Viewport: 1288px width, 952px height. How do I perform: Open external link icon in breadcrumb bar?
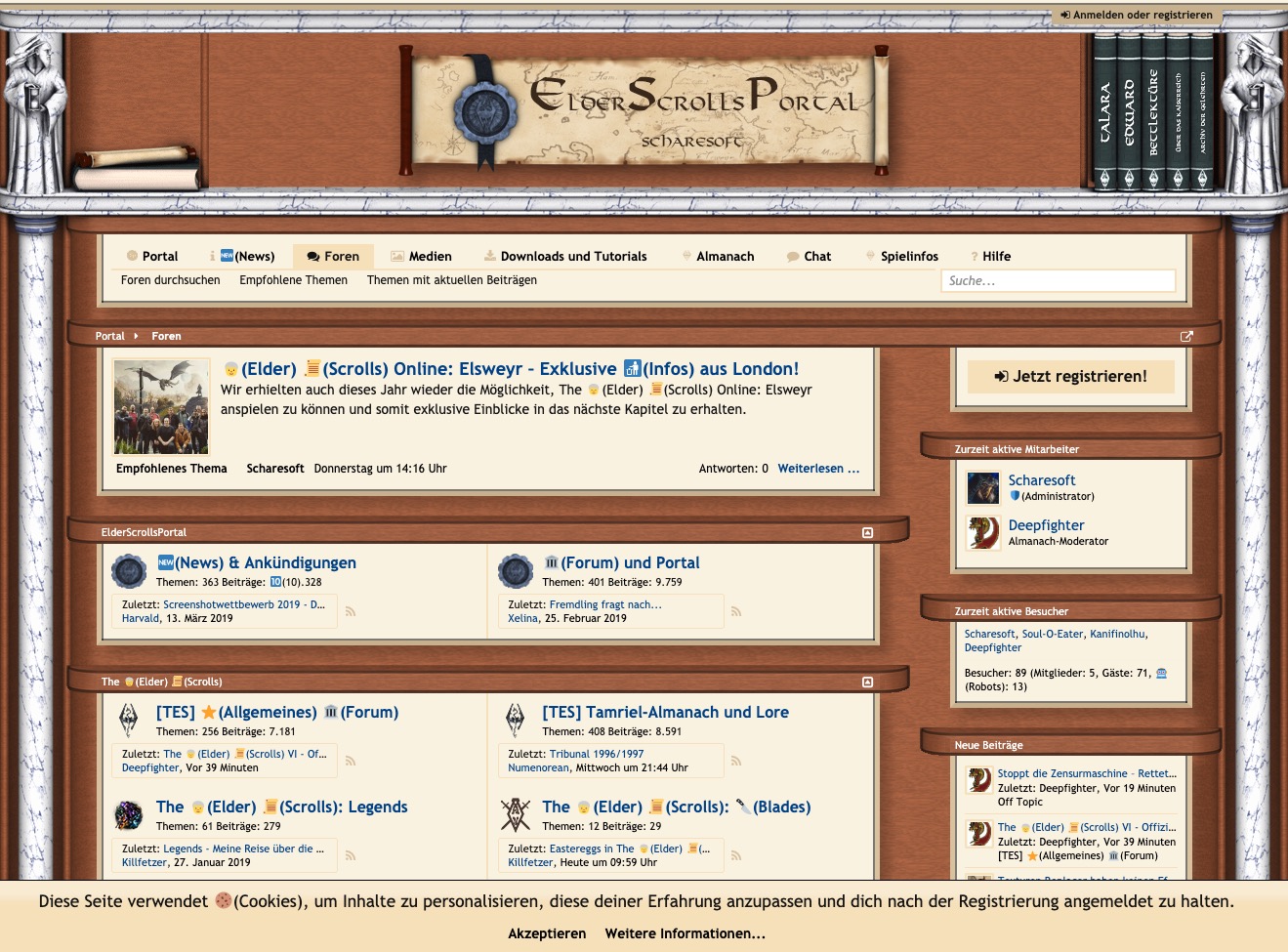click(1186, 336)
